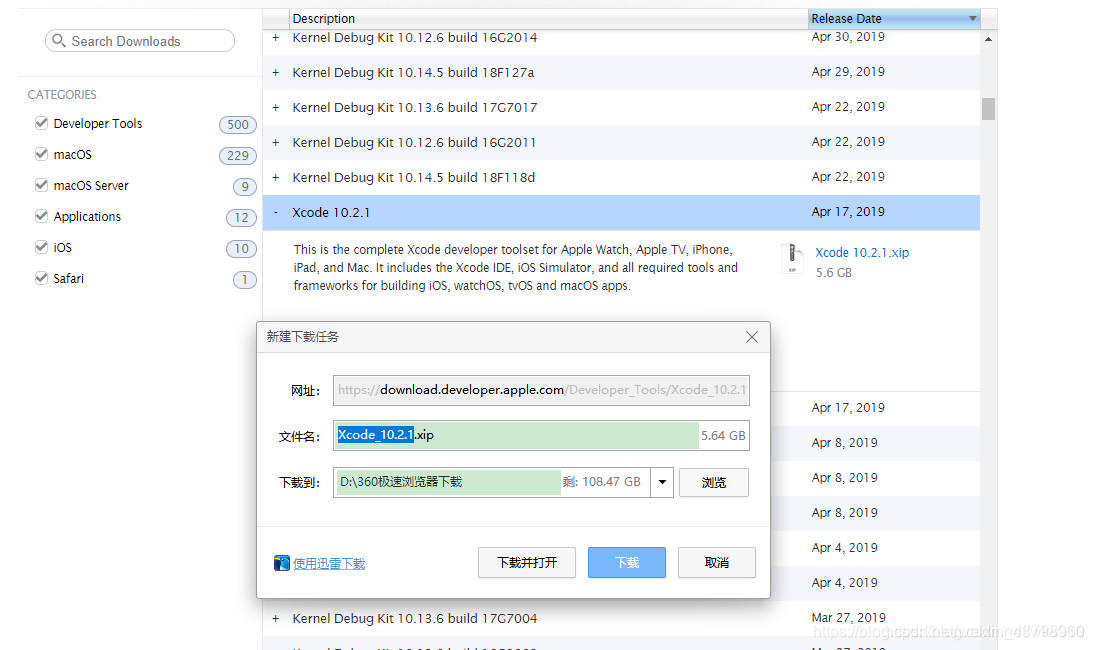Screen dimensions: 1094x650
Task: Click the 使用迅雷下载 link
Action: tap(329, 564)
